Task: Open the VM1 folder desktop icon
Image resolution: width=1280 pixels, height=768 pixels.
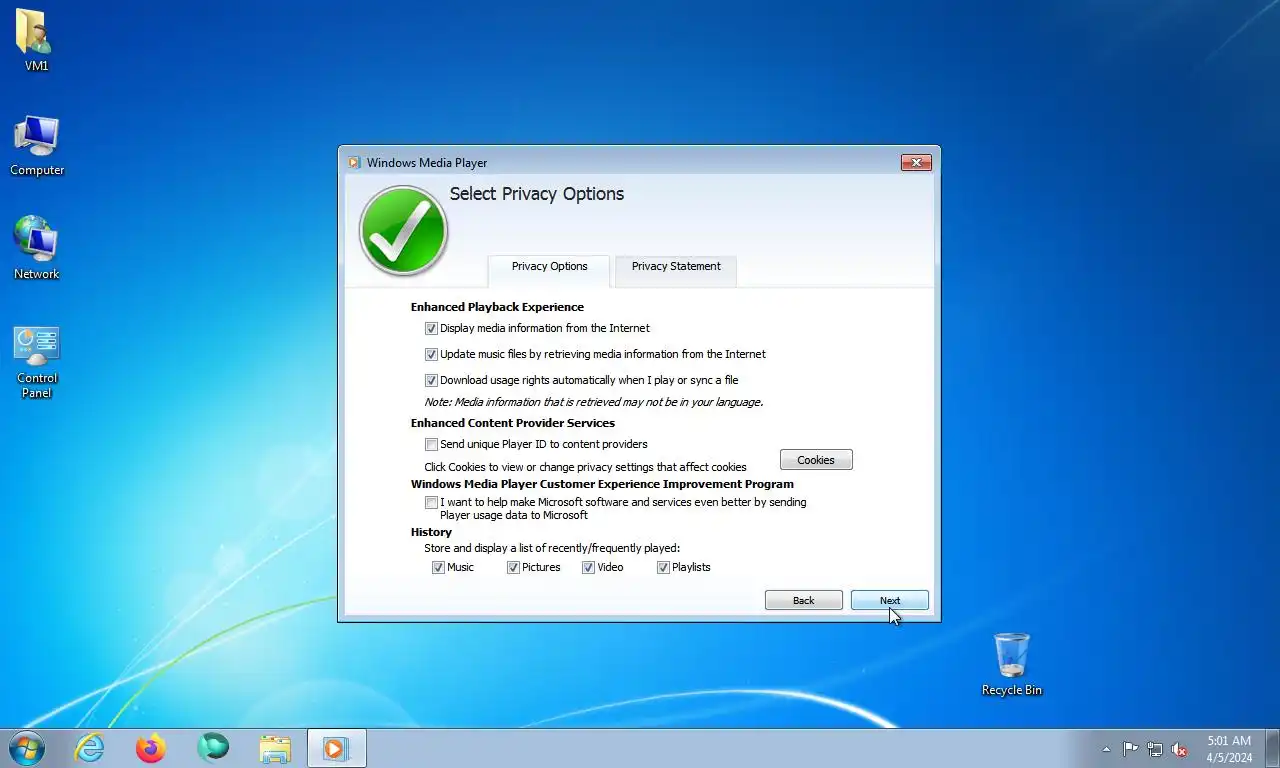Action: click(36, 40)
